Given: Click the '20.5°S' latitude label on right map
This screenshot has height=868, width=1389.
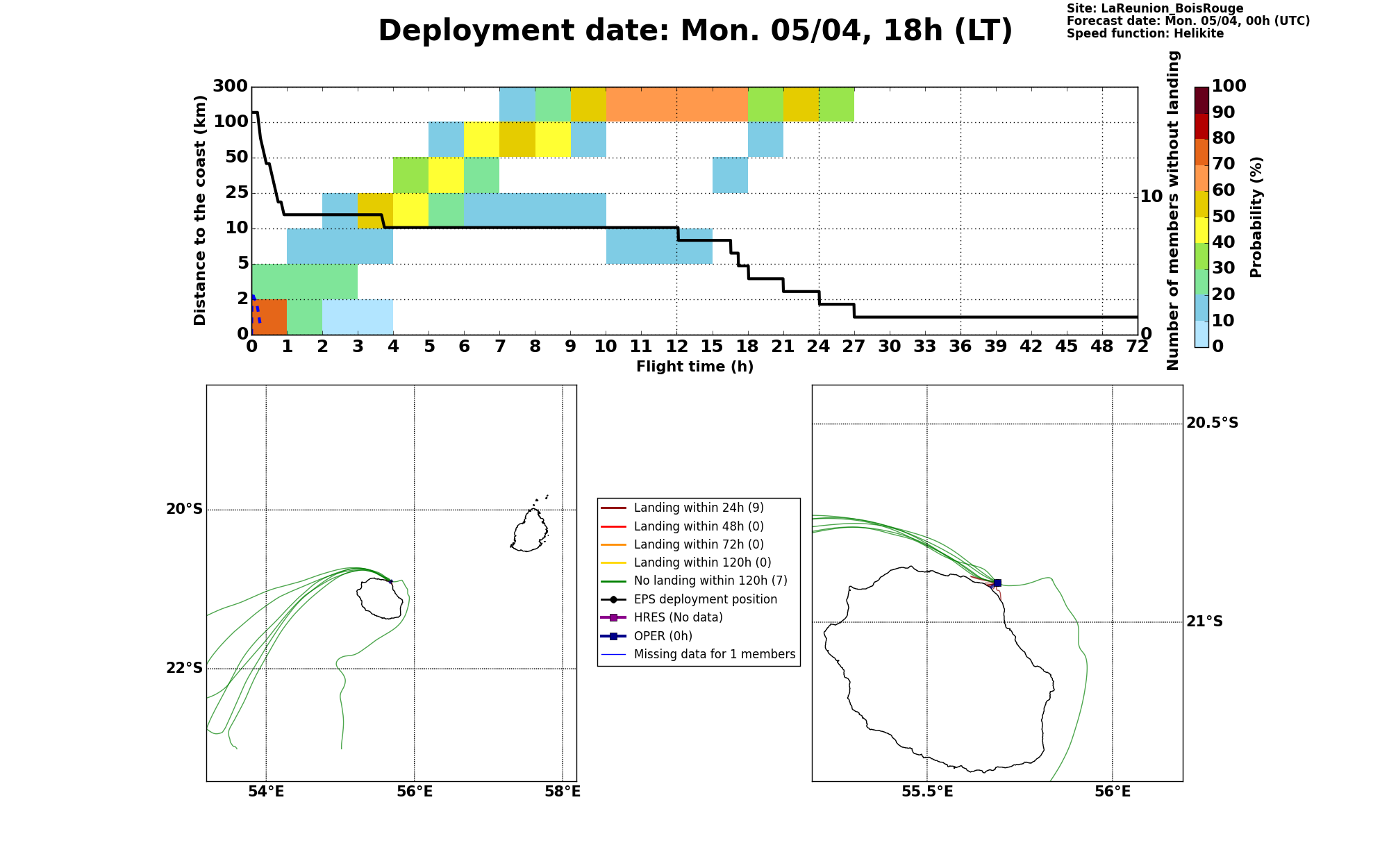Looking at the screenshot, I should click(1212, 424).
